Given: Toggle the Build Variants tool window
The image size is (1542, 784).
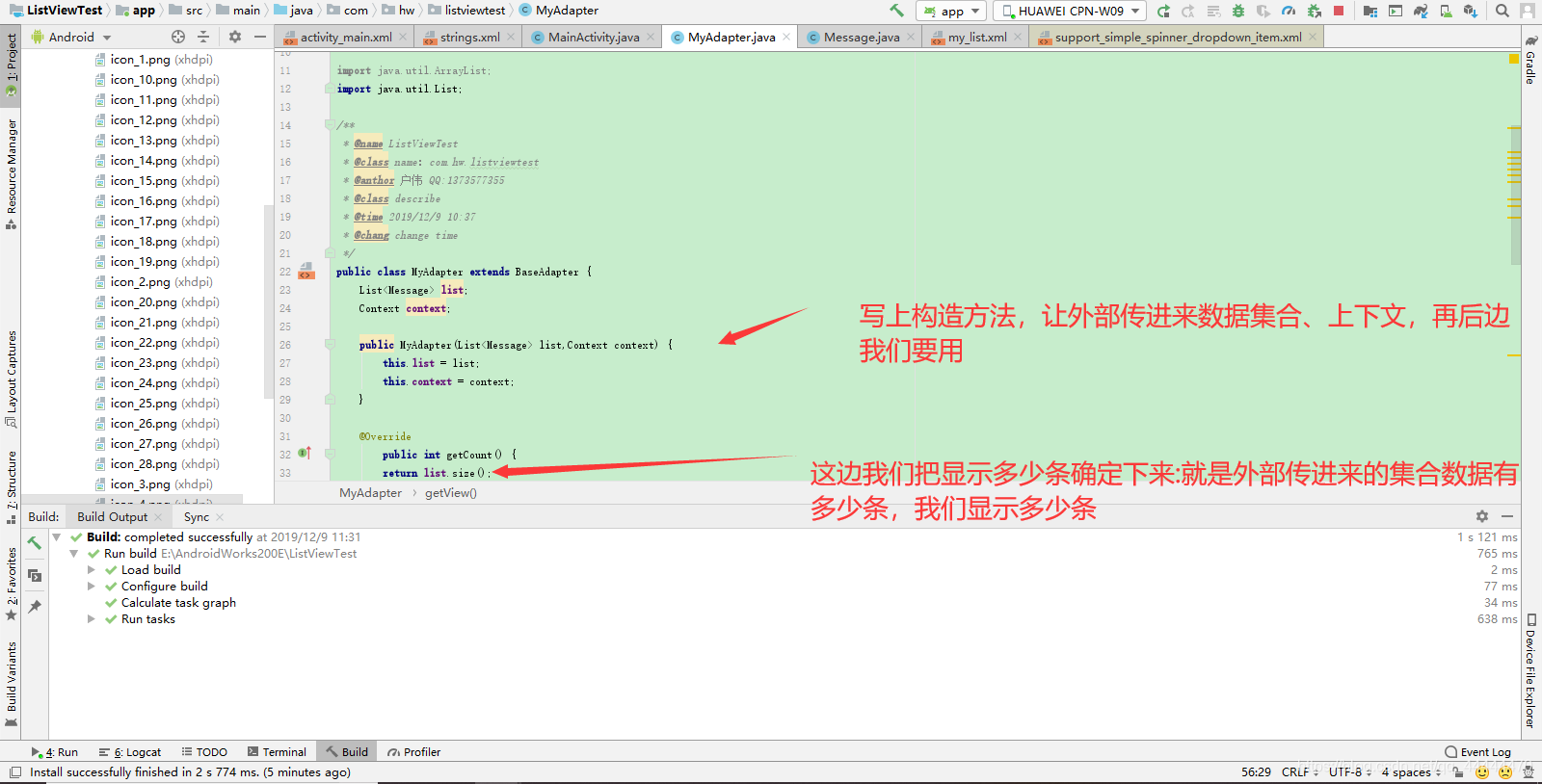Looking at the screenshot, I should click(11, 684).
